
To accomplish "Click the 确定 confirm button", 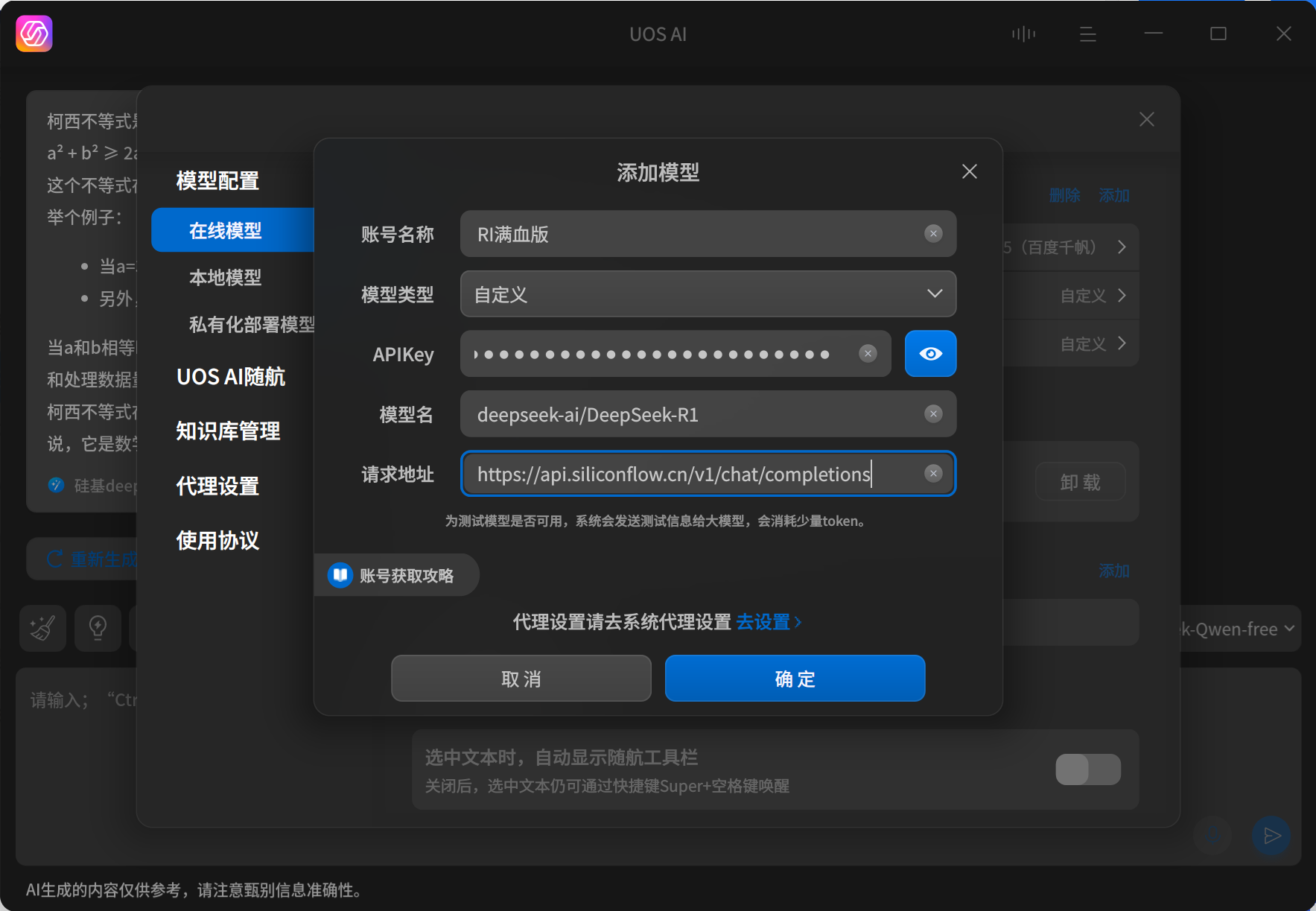I will point(794,678).
